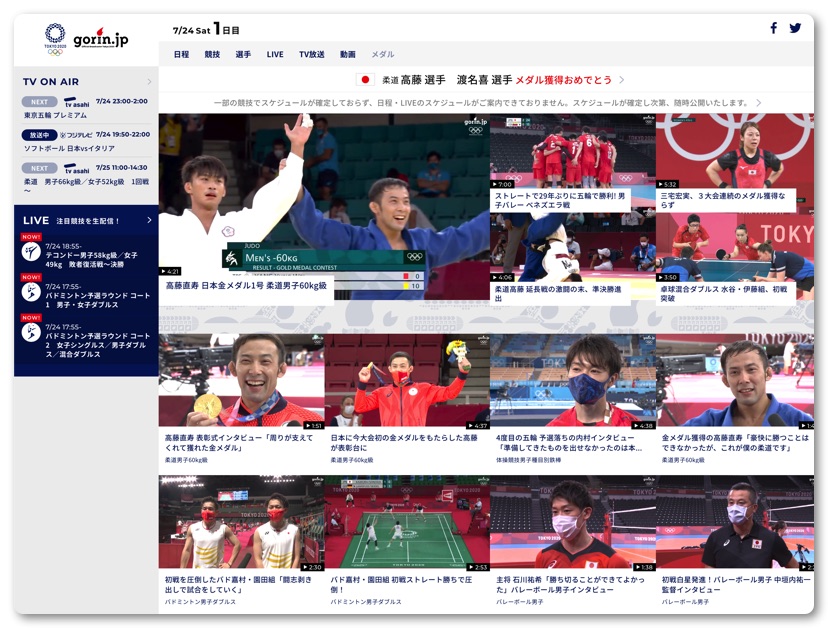Screen dimensions: 828x628
Task: Click the gorin.jp logo
Action: click(x=100, y=38)
